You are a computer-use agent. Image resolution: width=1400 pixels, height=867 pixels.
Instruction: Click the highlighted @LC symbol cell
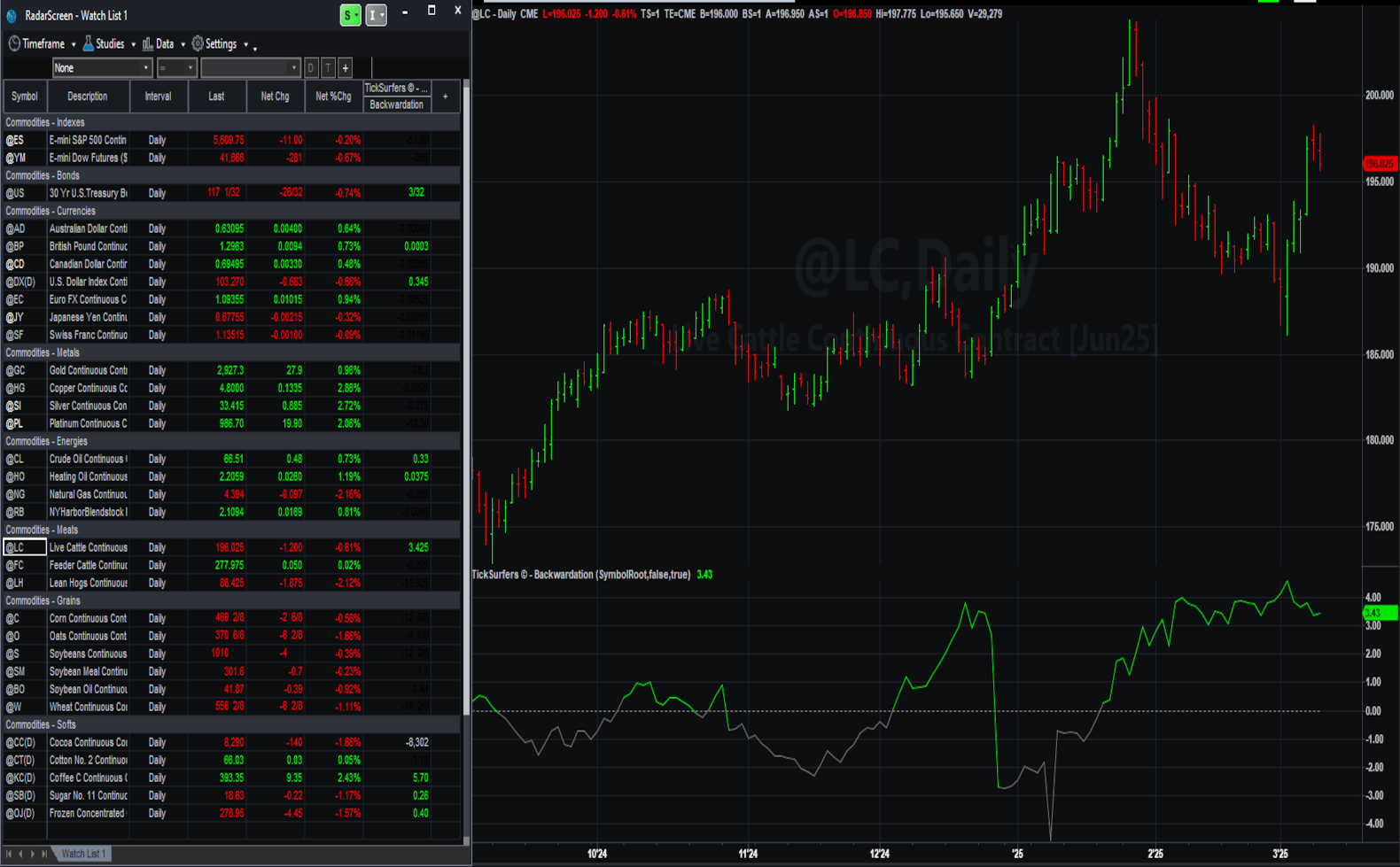(24, 547)
